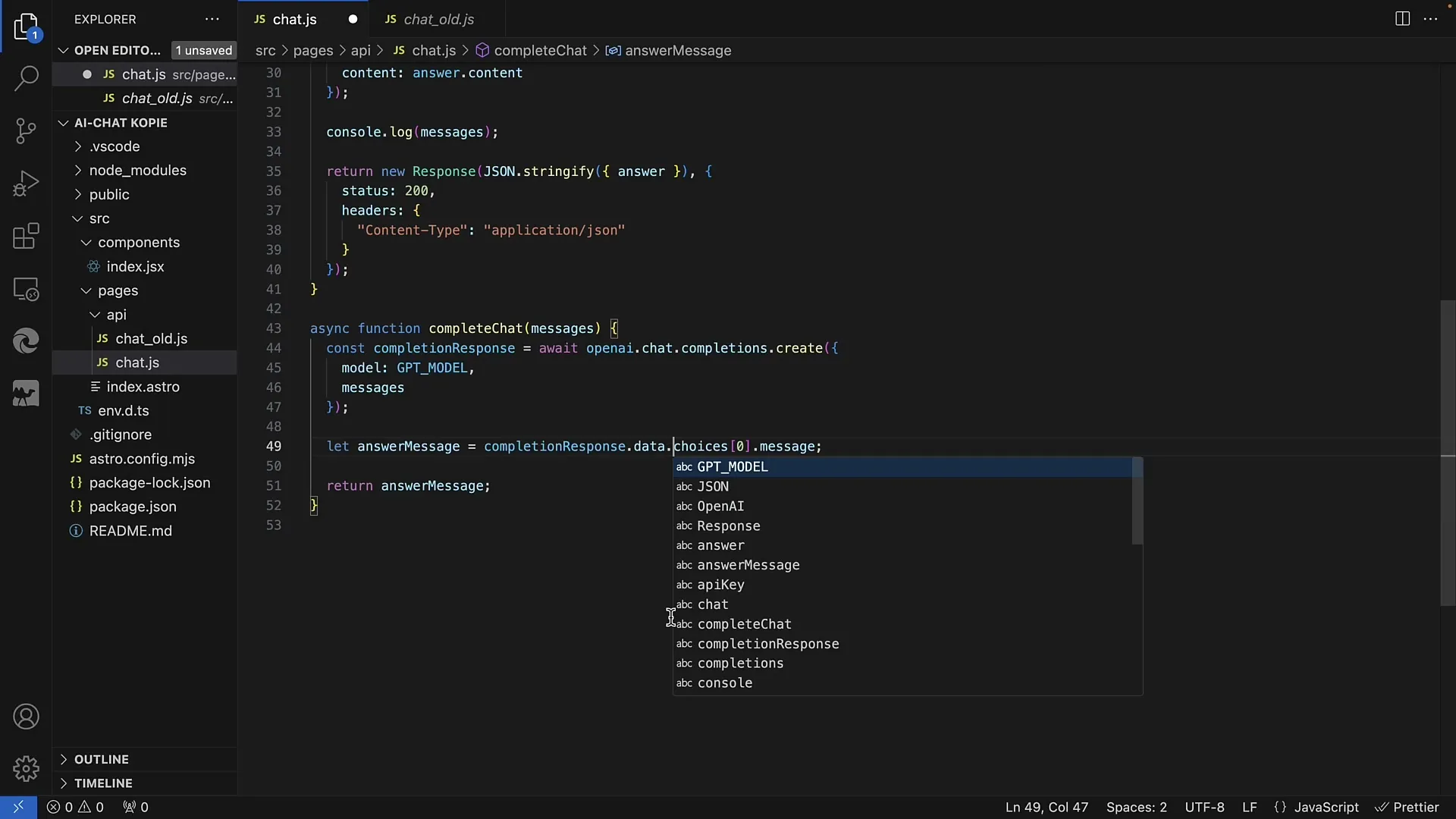Screen dimensions: 1456x819
Task: Open the Accounts menu icon
Action: [26, 717]
